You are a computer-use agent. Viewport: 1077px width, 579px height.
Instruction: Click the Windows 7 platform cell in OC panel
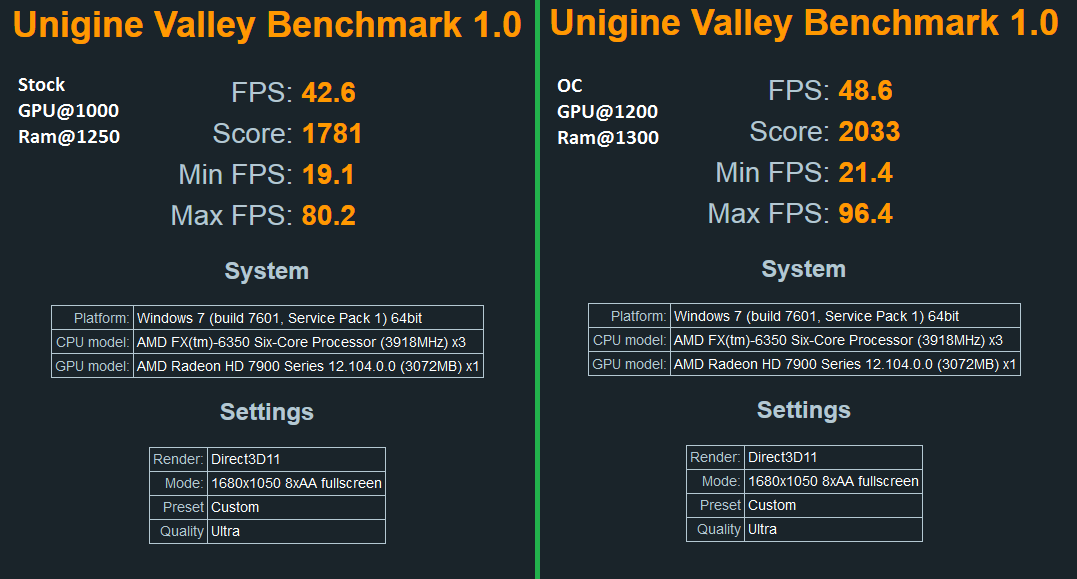click(x=846, y=316)
